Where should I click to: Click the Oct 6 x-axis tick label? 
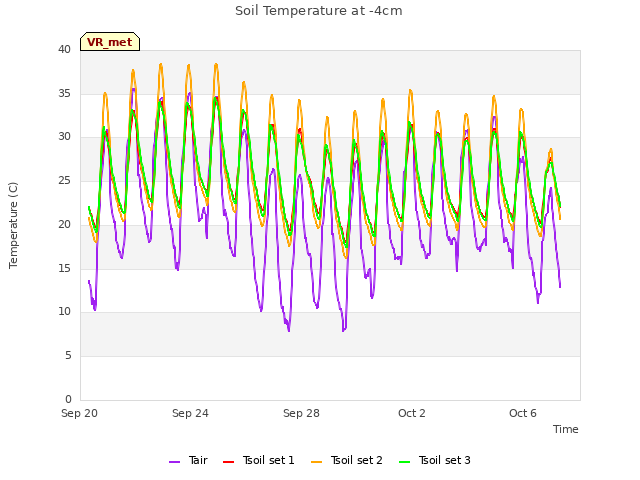tap(523, 413)
